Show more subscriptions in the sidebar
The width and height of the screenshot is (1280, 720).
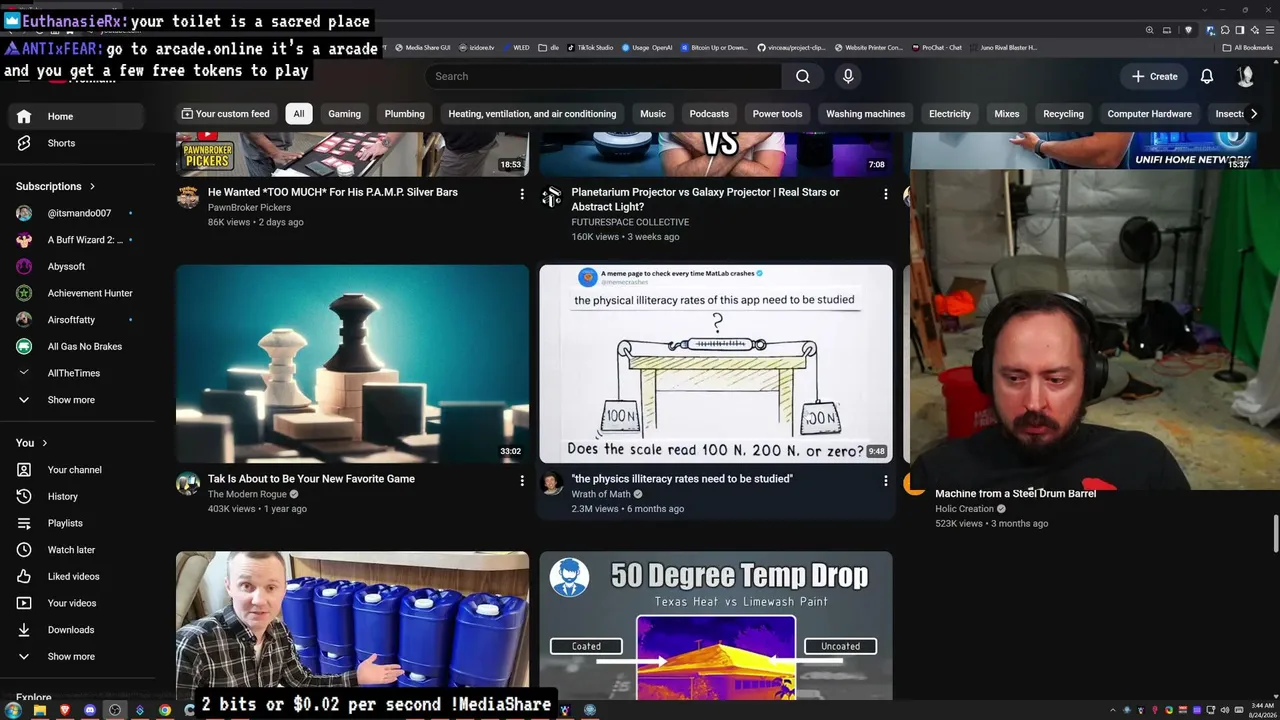(x=78, y=400)
